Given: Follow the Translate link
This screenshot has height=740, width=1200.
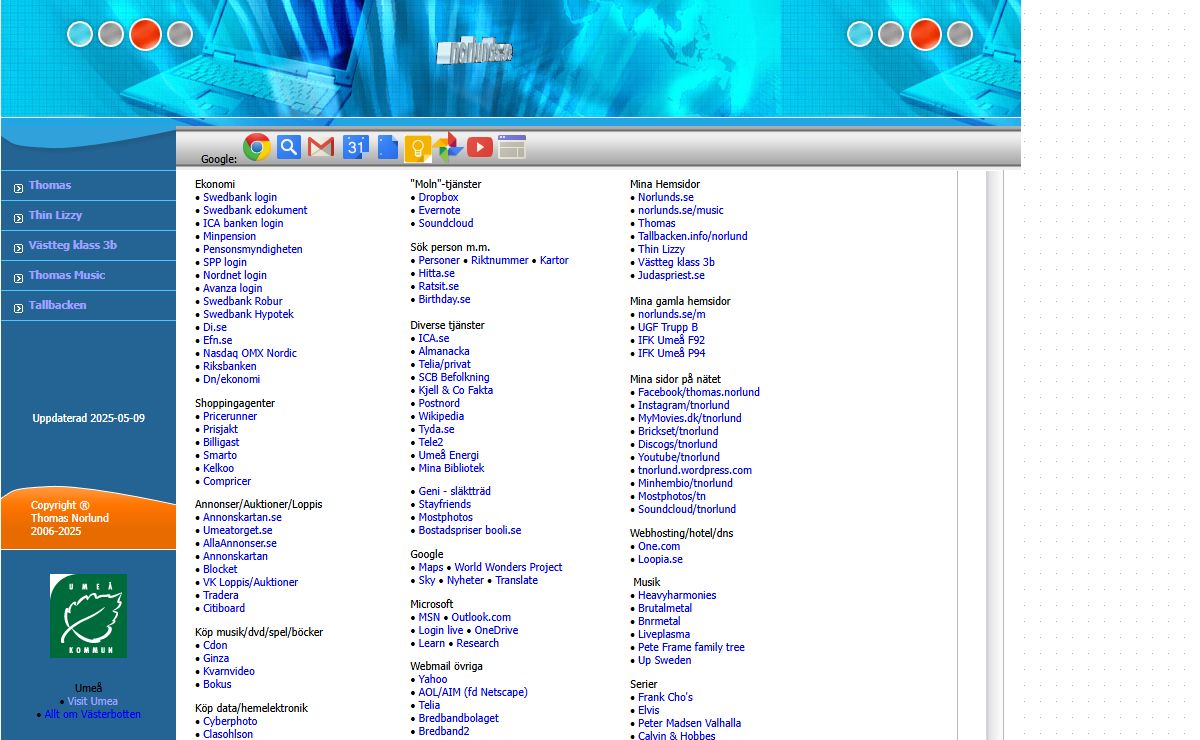Looking at the screenshot, I should pyautogui.click(x=516, y=581).
